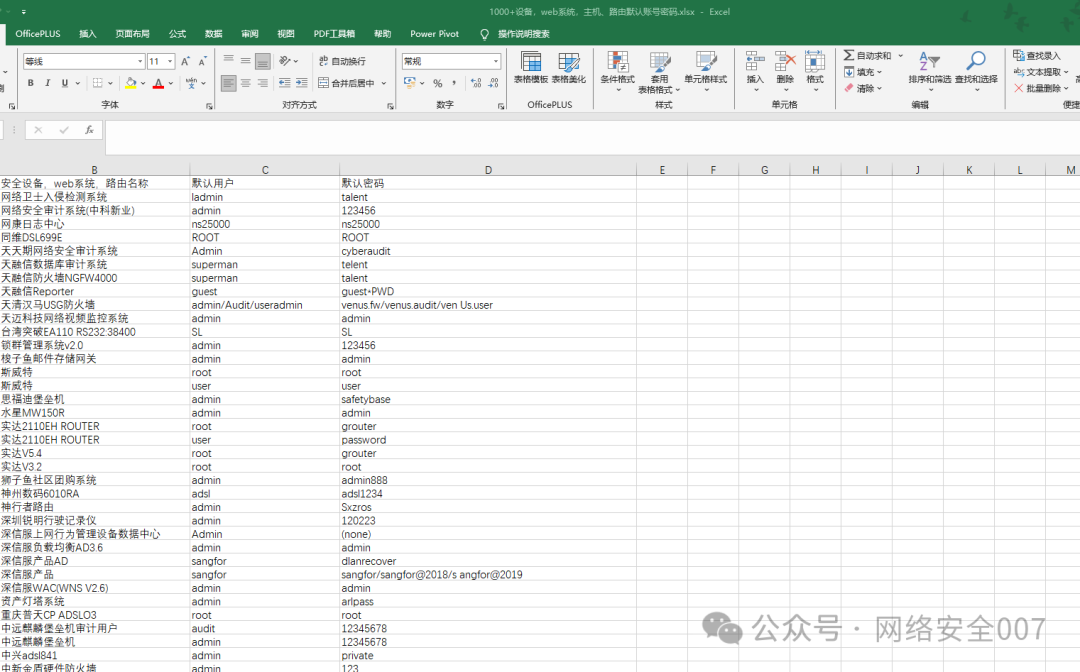Open 对齐方式 alignment dialog launcher
1080x672 pixels.
tap(391, 106)
